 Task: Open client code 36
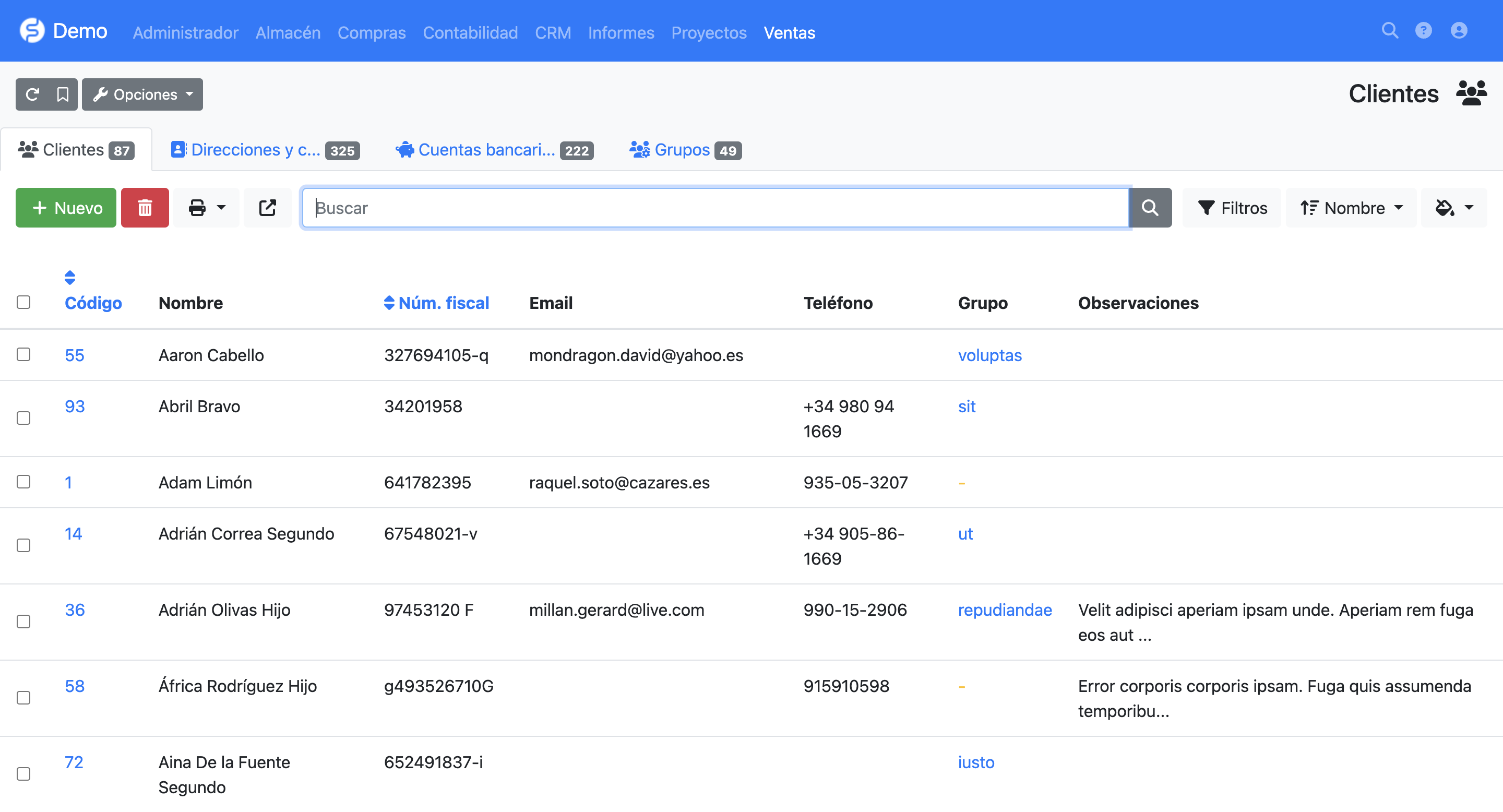click(75, 610)
